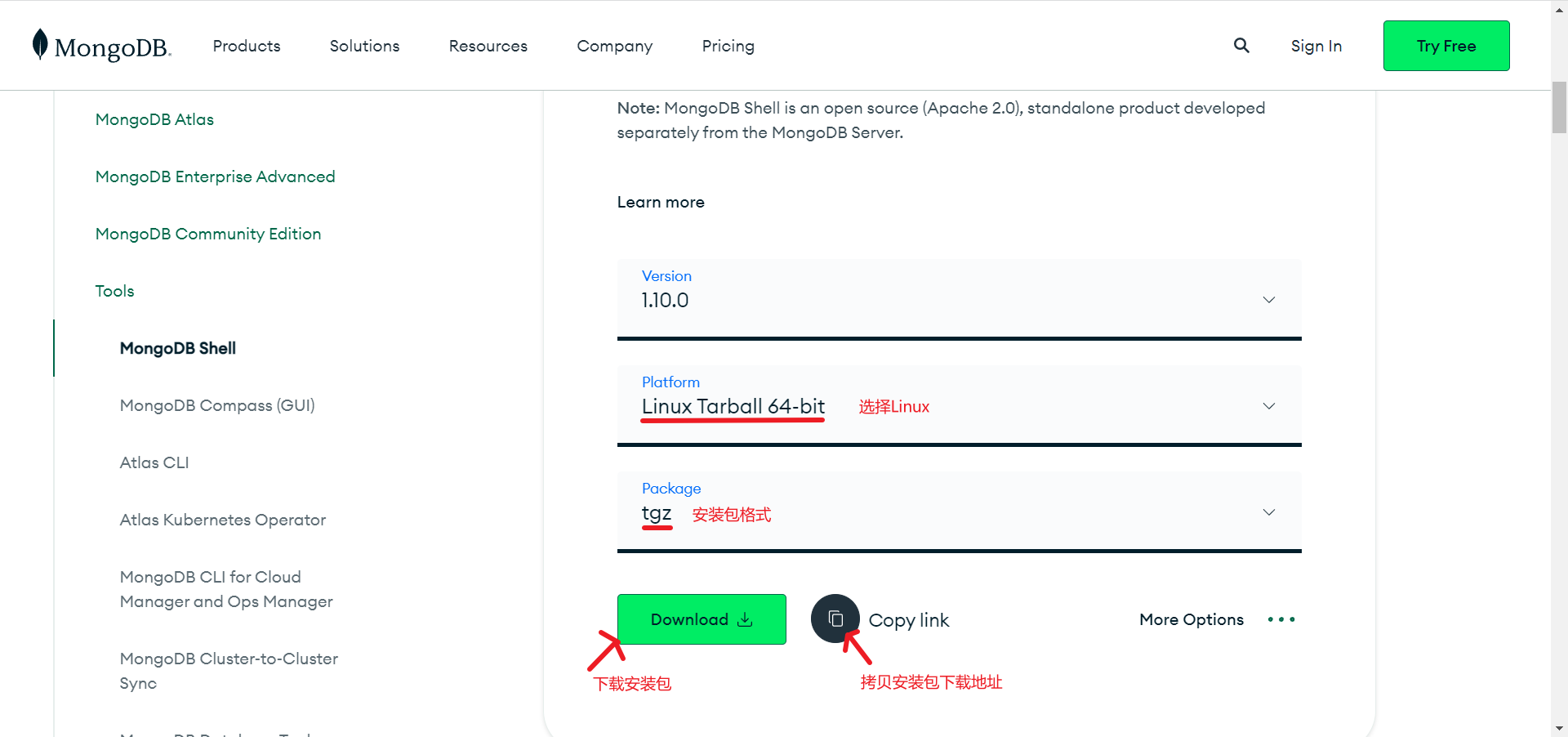Open the Company menu
The image size is (1568, 737).
pyautogui.click(x=615, y=46)
